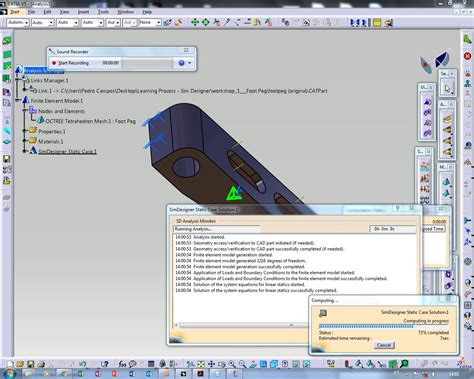Image resolution: width=474 pixels, height=379 pixels.
Task: Open the Insert menu
Action: click(83, 12)
